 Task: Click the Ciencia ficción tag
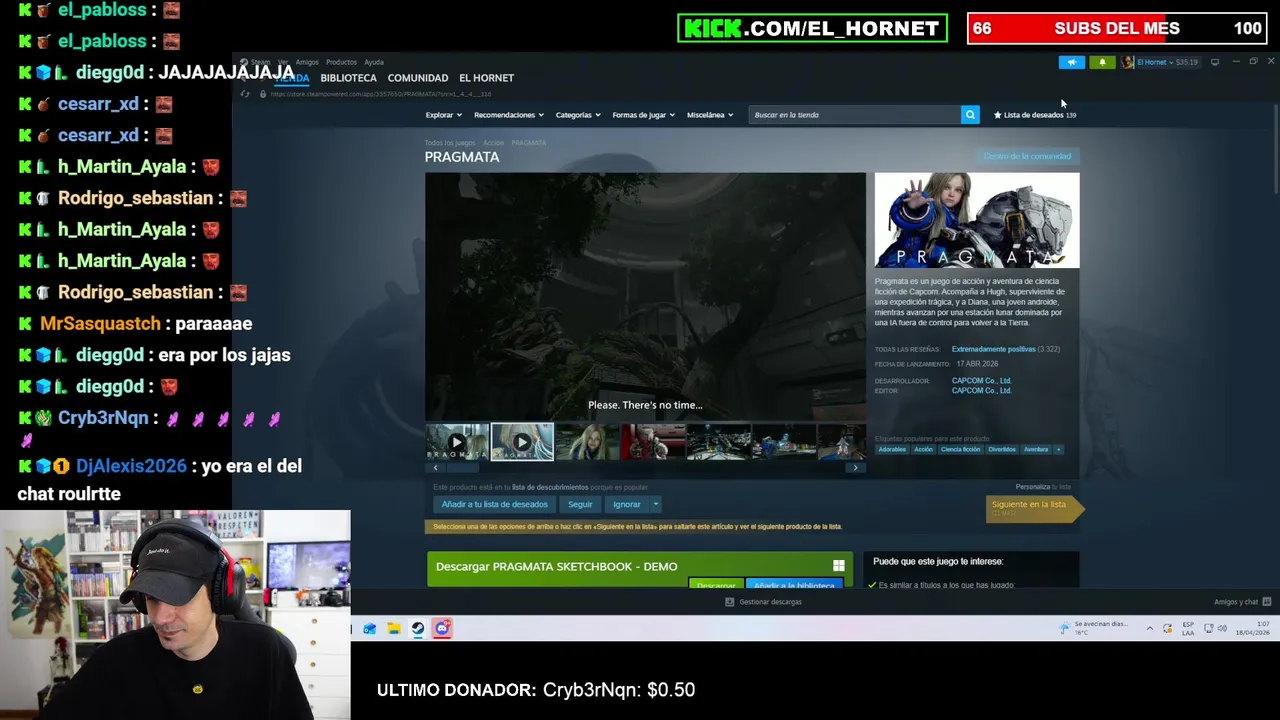coord(960,449)
